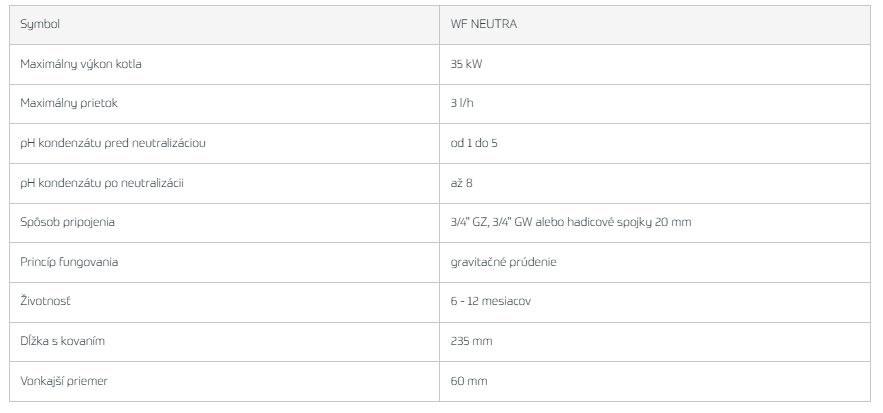This screenshot has height=413, width=883.
Task: Select the 3 l/h value
Action: tap(462, 104)
